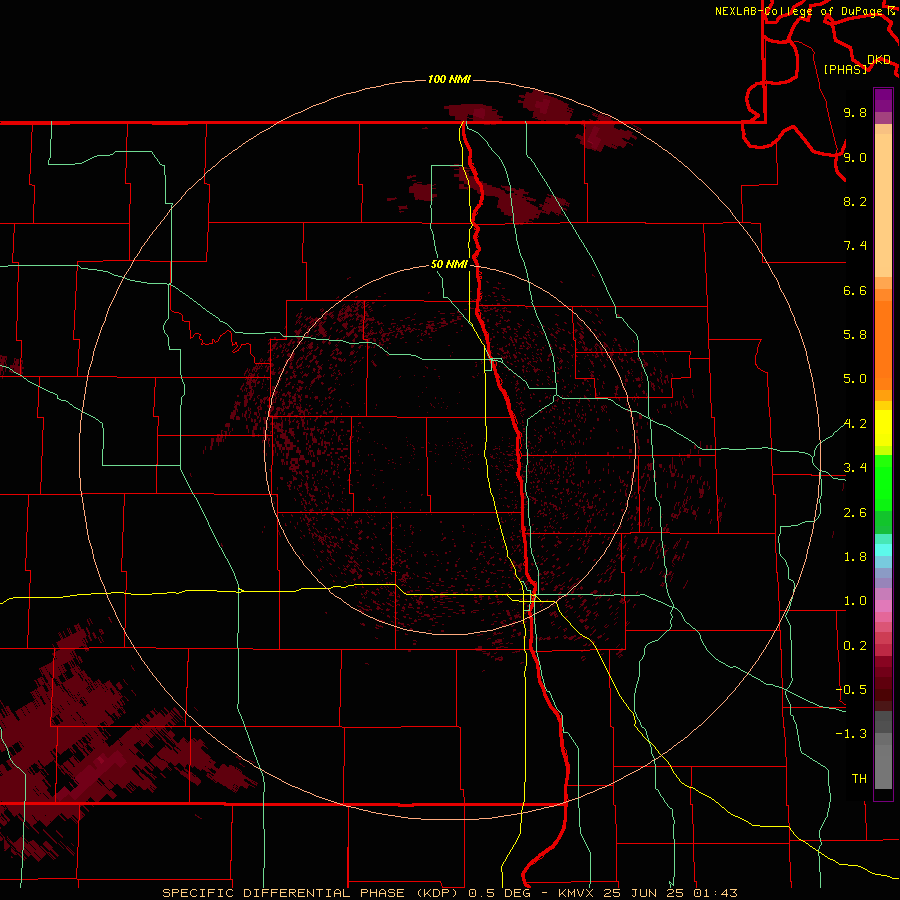
Task: Click the 9.0 scale value
Action: [x=855, y=157]
